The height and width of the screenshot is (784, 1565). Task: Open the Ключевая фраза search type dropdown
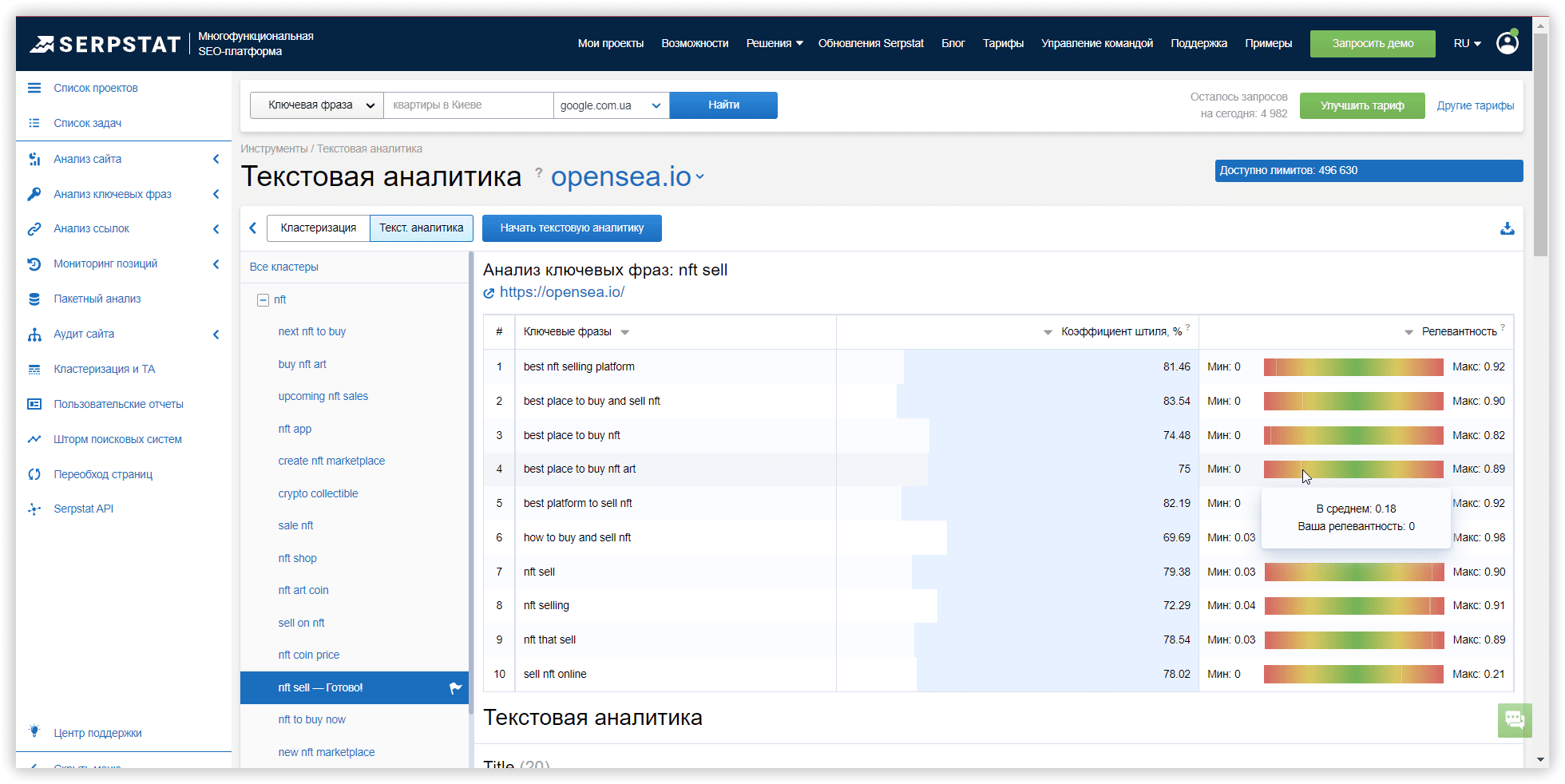tap(317, 105)
